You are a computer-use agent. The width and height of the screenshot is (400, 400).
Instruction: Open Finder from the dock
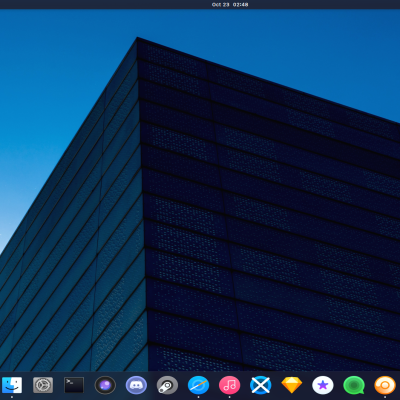point(12,385)
